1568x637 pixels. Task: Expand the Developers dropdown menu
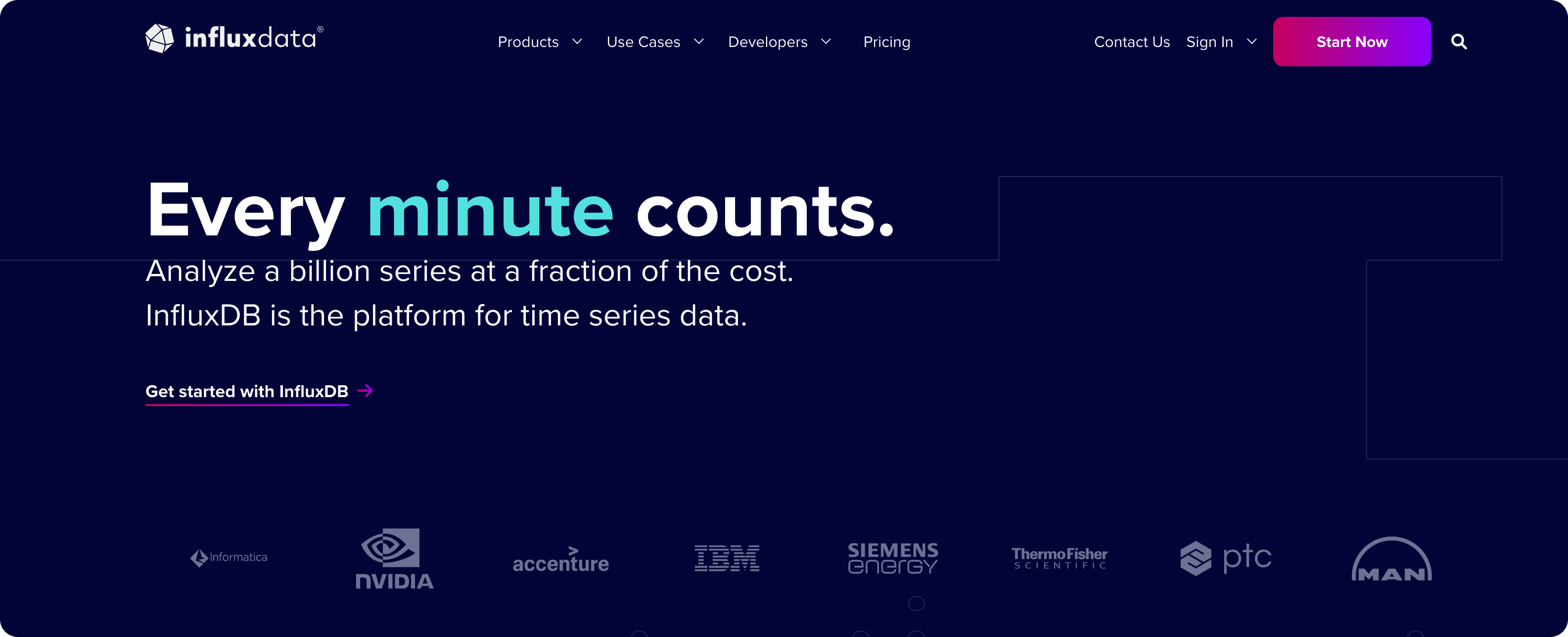click(x=780, y=42)
